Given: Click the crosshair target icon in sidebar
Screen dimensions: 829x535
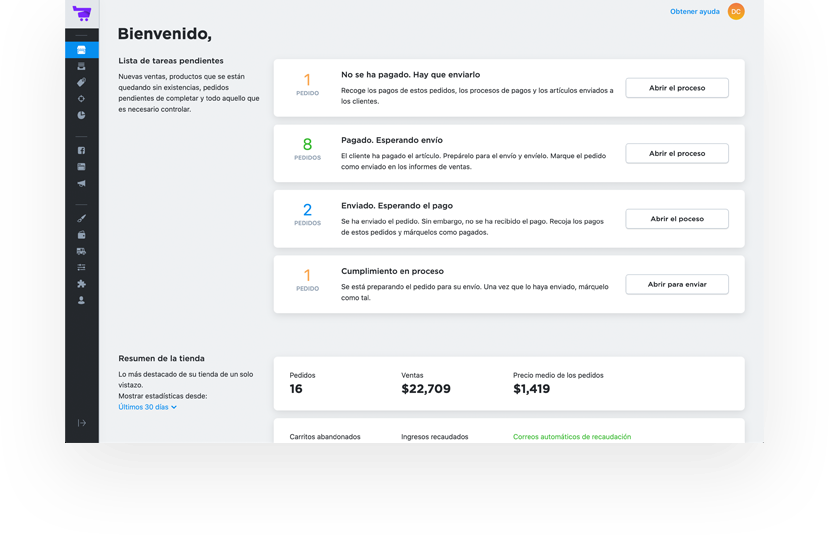Looking at the screenshot, I should pos(81,99).
